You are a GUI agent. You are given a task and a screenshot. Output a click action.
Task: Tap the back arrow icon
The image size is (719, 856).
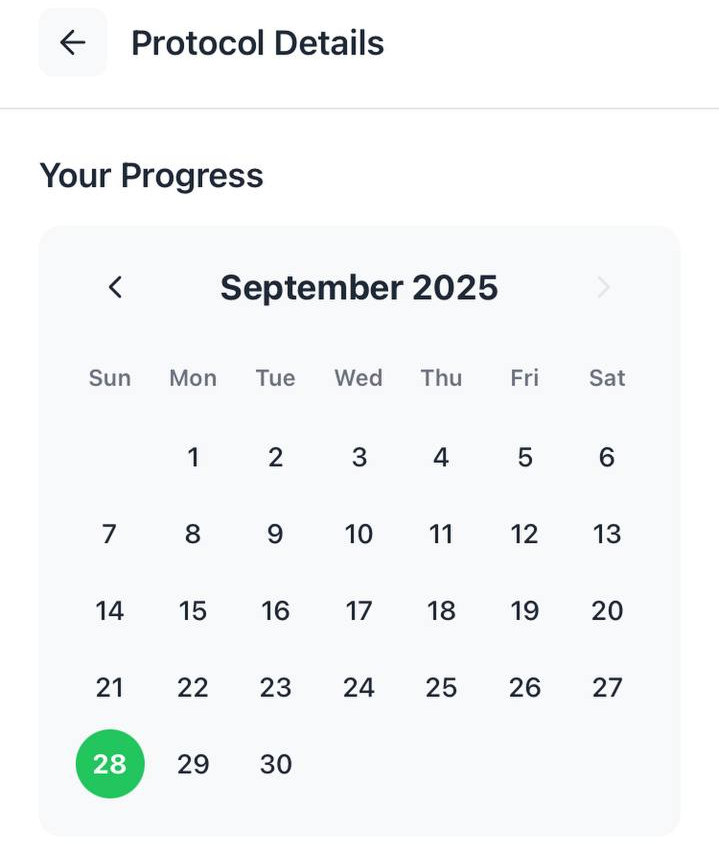(x=72, y=42)
